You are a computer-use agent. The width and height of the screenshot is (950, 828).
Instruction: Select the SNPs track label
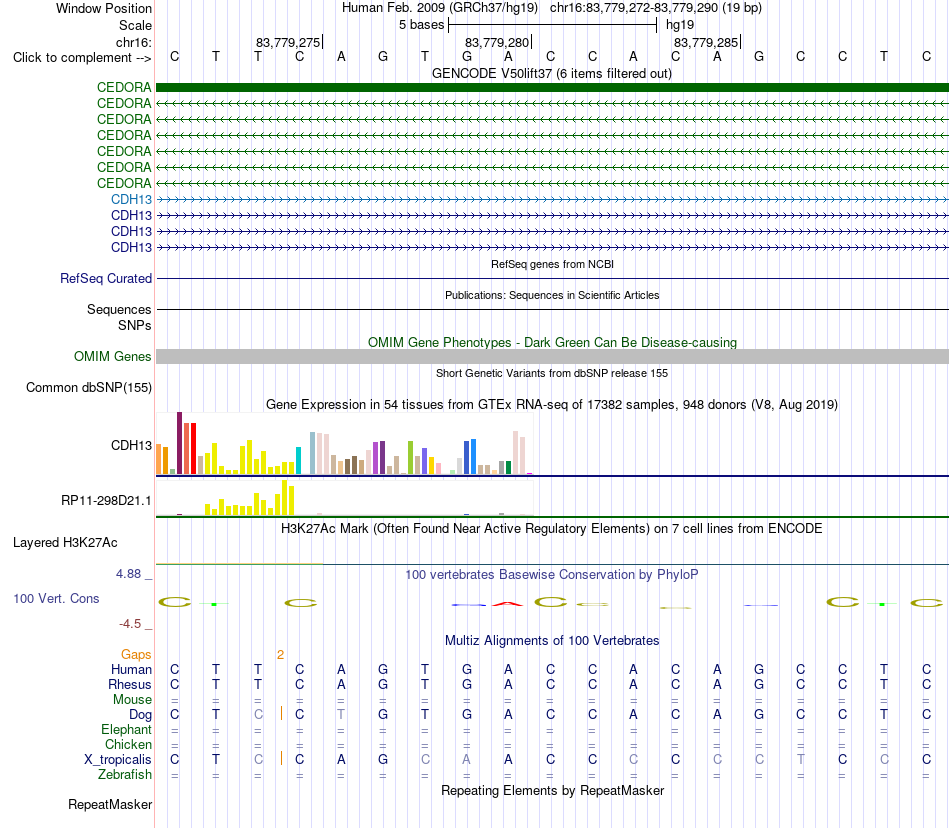click(135, 325)
